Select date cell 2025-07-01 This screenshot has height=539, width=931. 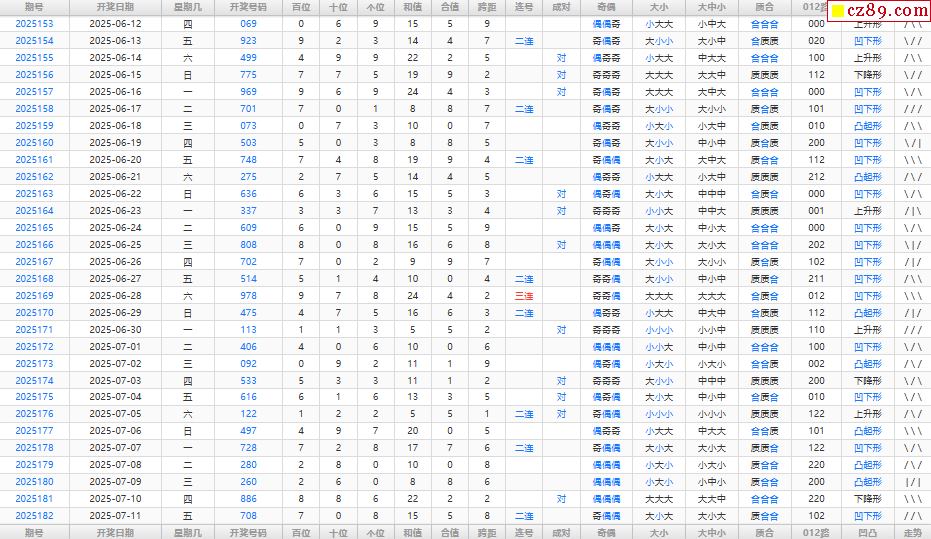(115, 347)
